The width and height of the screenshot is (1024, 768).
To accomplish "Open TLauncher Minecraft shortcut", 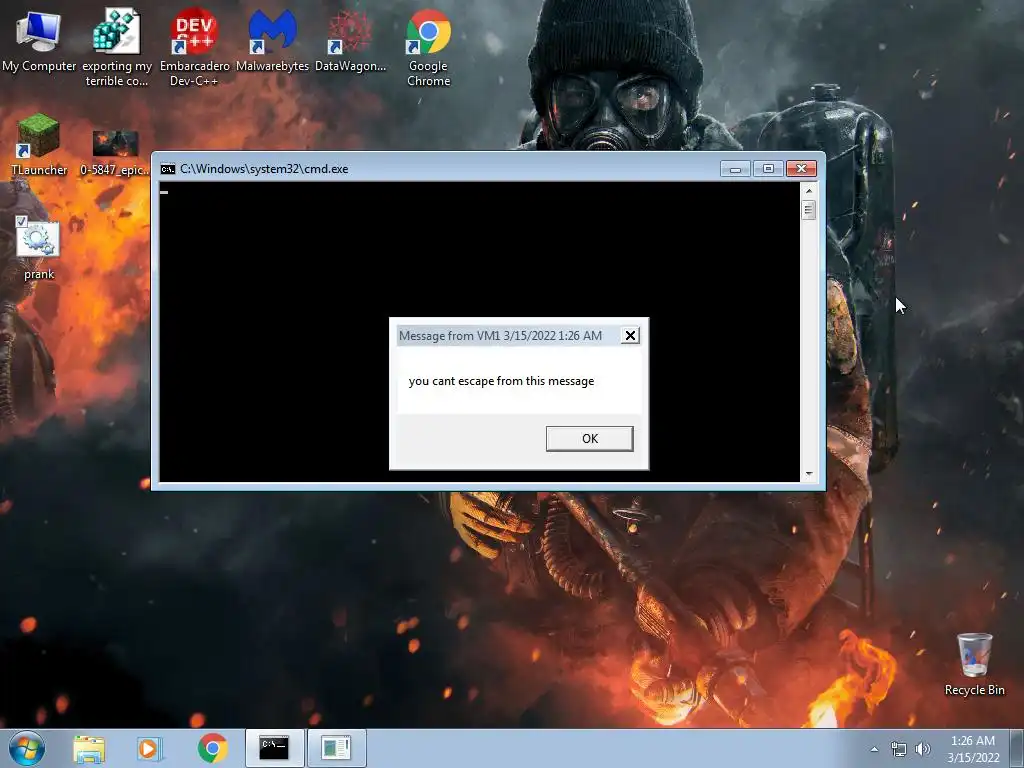I will pyautogui.click(x=39, y=145).
